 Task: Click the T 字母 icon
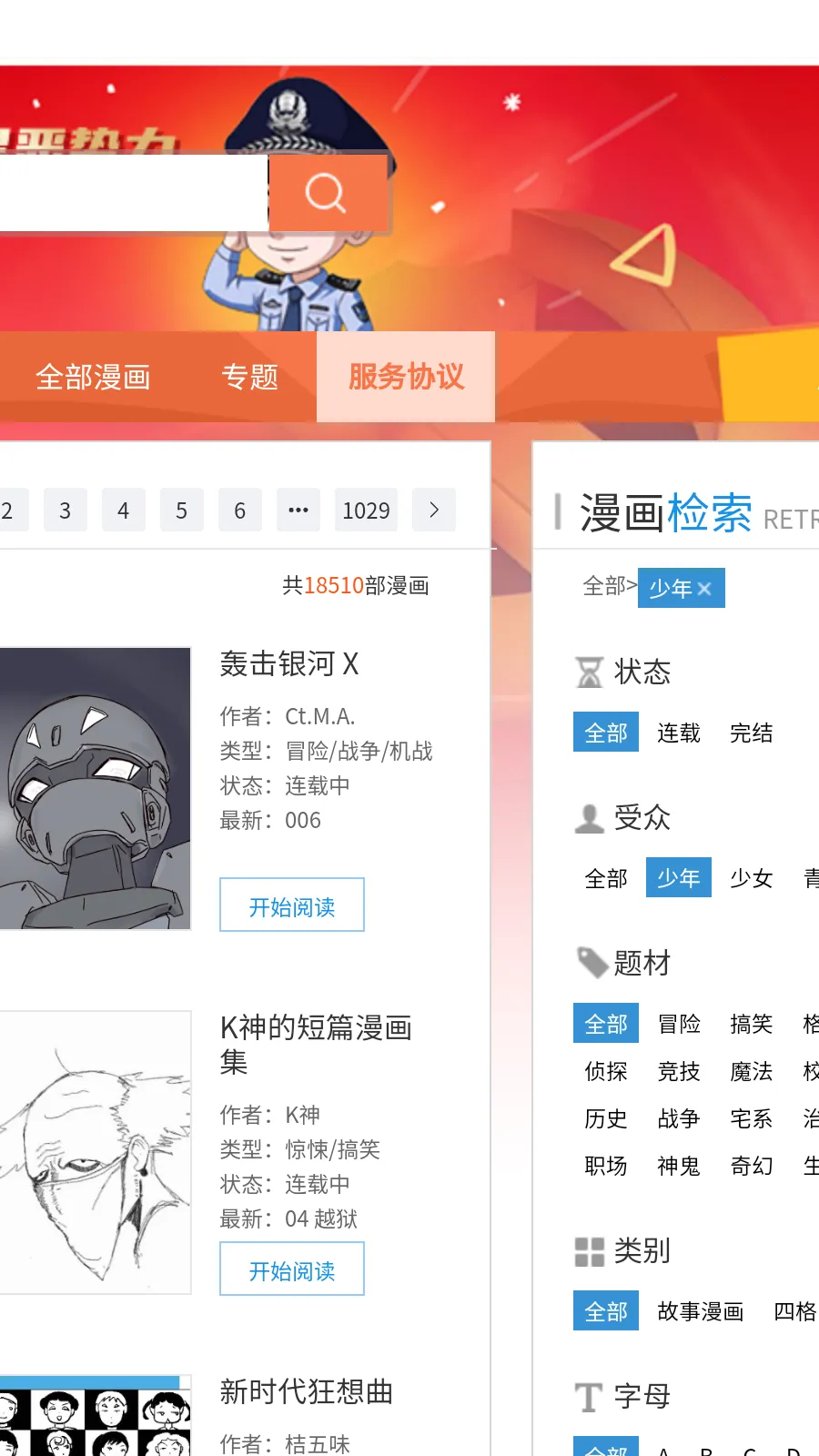(589, 1397)
